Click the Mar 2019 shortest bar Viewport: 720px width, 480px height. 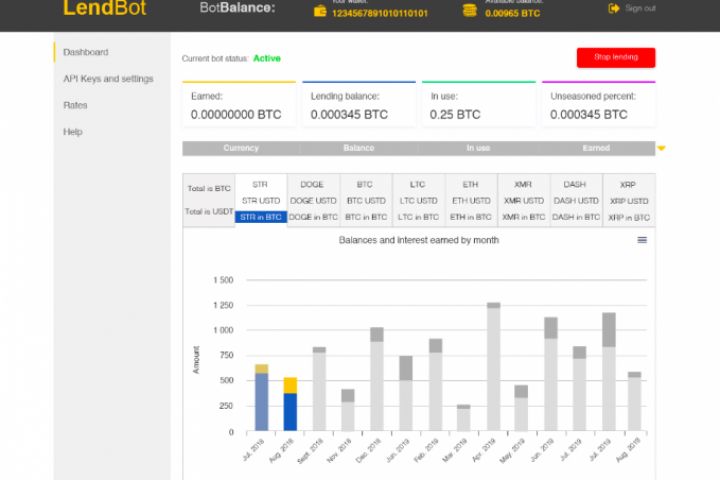pyautogui.click(x=464, y=418)
